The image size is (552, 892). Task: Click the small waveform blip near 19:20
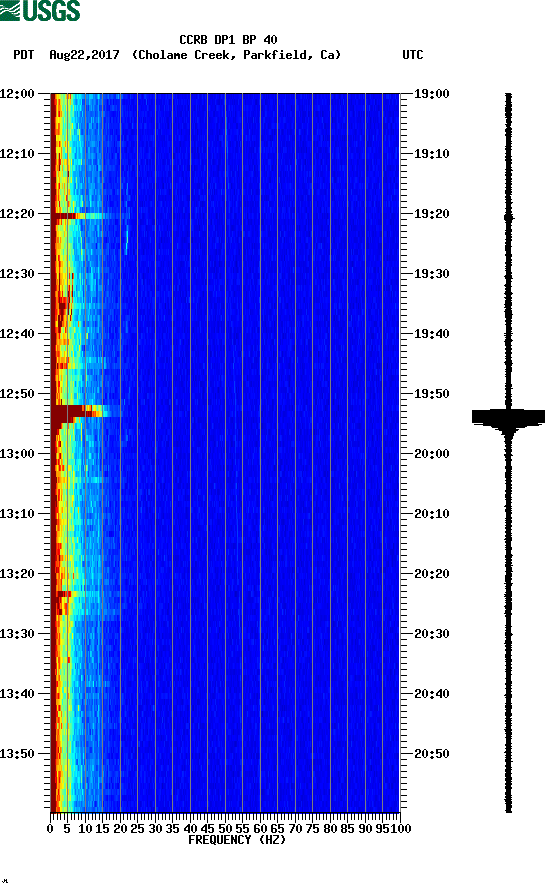[508, 217]
